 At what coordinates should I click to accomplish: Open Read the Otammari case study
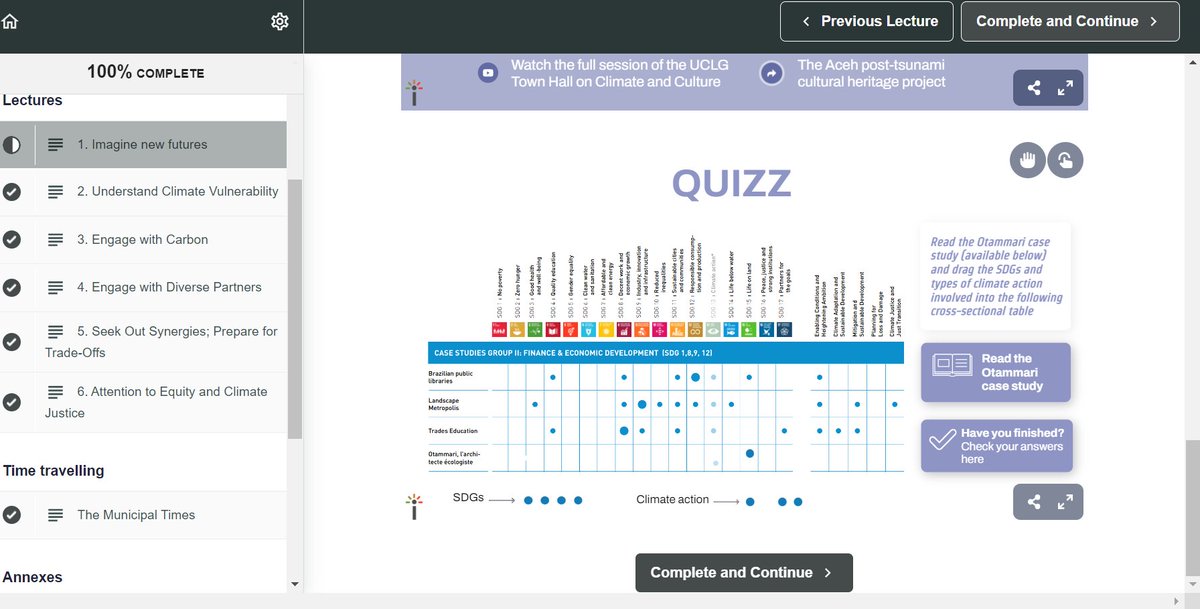coord(996,372)
